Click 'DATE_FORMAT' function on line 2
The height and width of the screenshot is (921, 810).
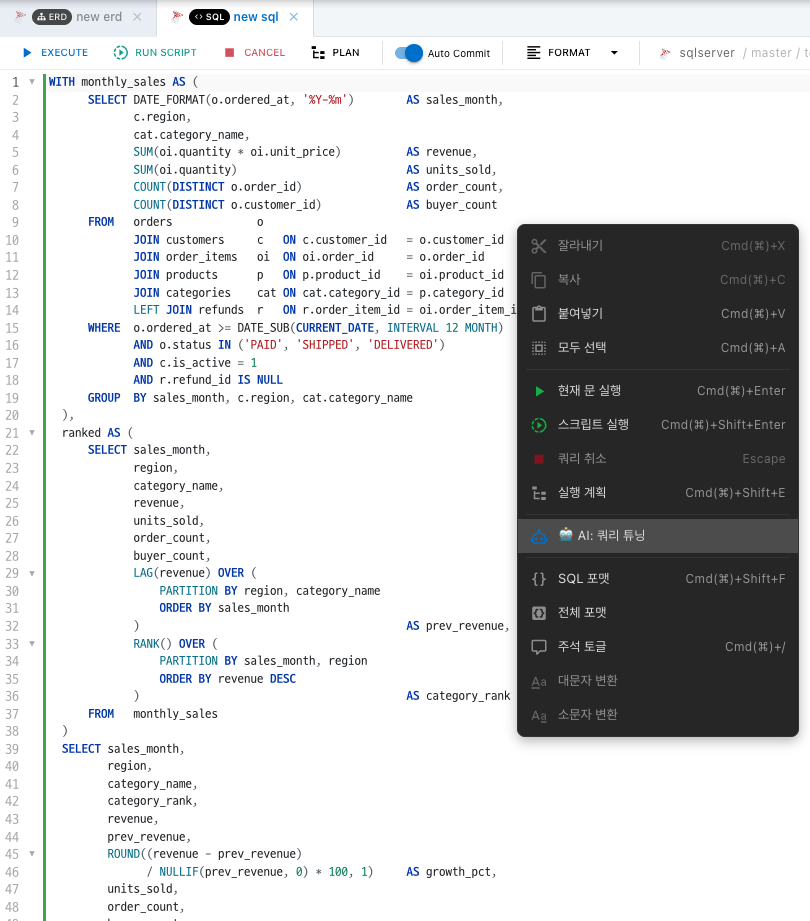[x=169, y=100]
